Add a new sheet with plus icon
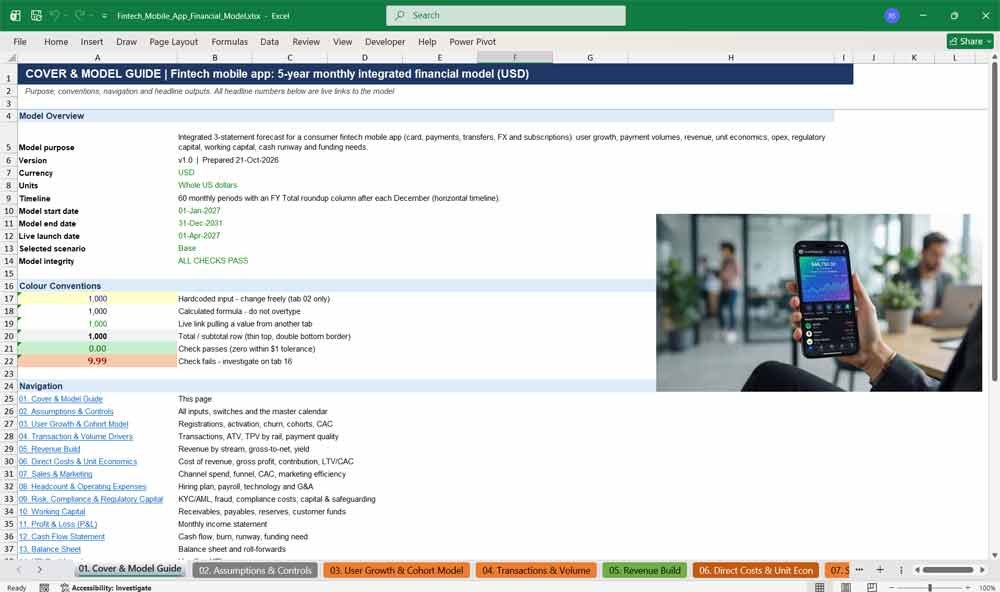Screen dimensions: 1000x592 pos(880,570)
